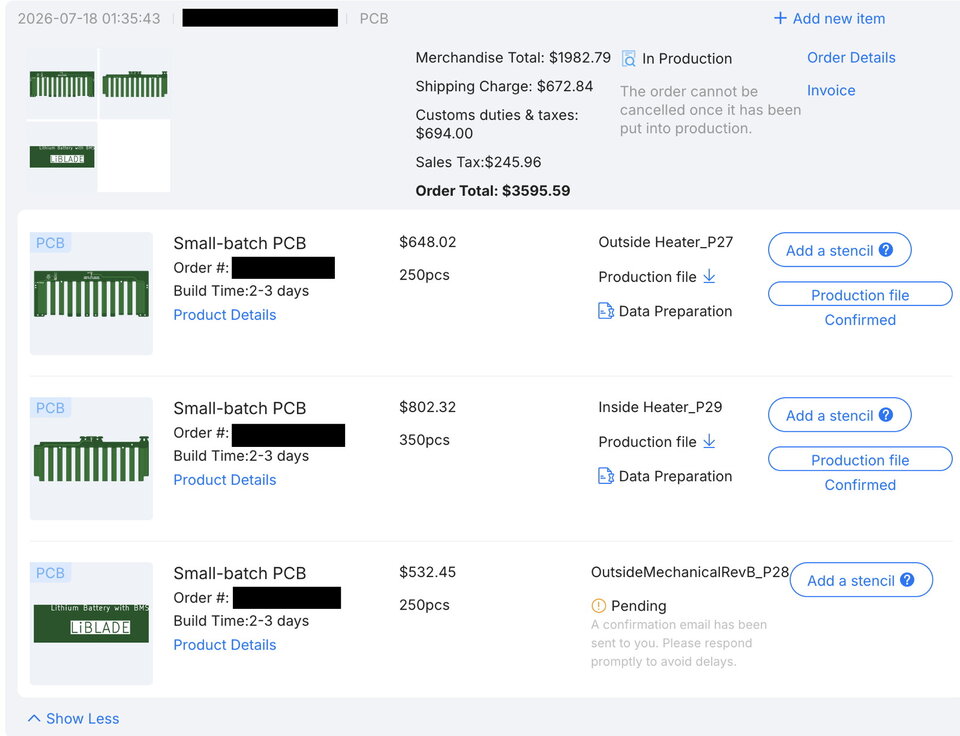
Task: Open Product Details for $802.32 PCB
Action: coord(225,479)
